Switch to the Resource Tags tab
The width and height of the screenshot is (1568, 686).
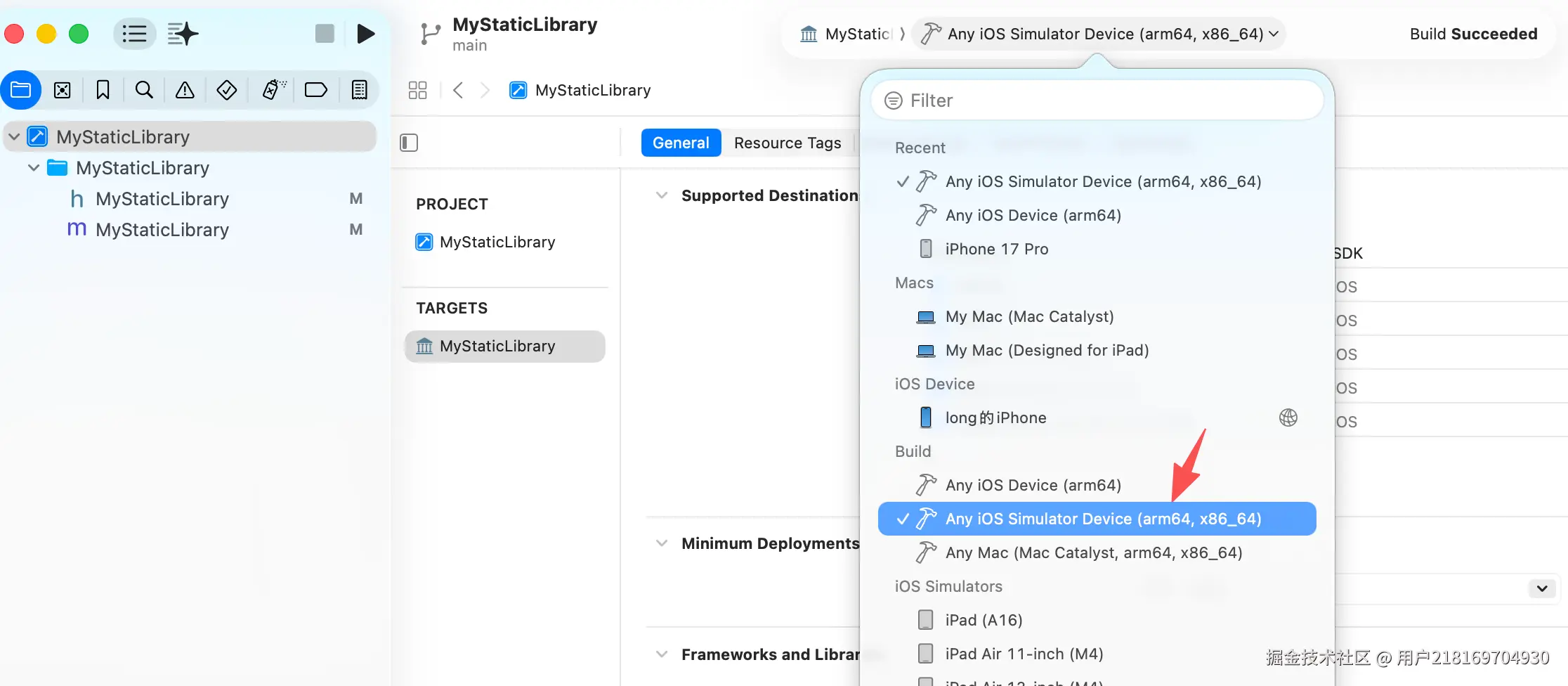pos(788,143)
